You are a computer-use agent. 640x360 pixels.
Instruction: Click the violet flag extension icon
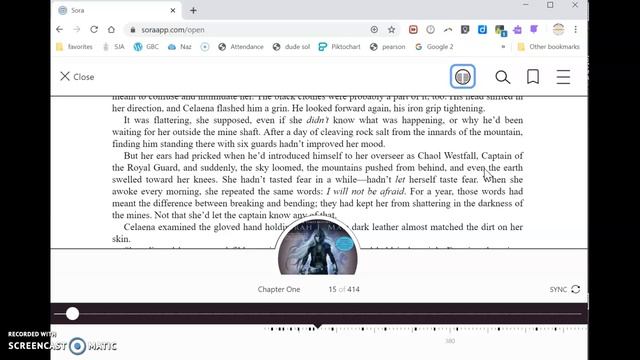(x=534, y=29)
